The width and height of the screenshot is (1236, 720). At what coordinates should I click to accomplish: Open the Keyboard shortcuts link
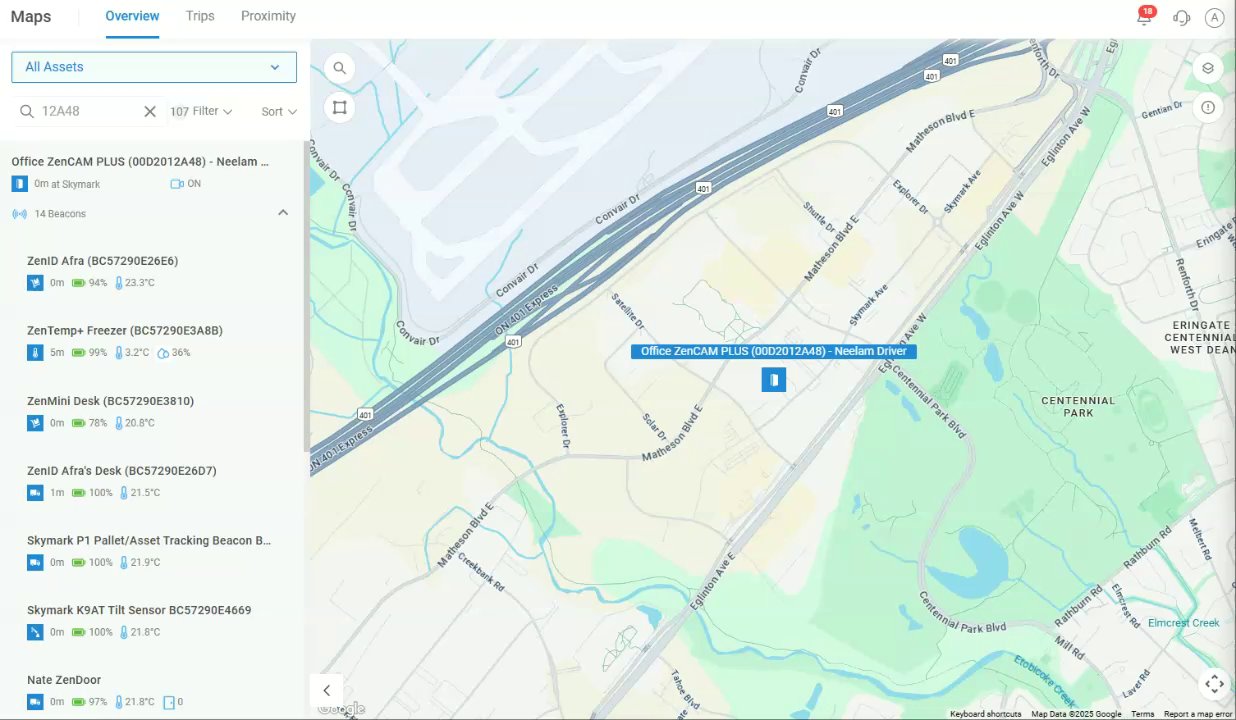(x=985, y=714)
